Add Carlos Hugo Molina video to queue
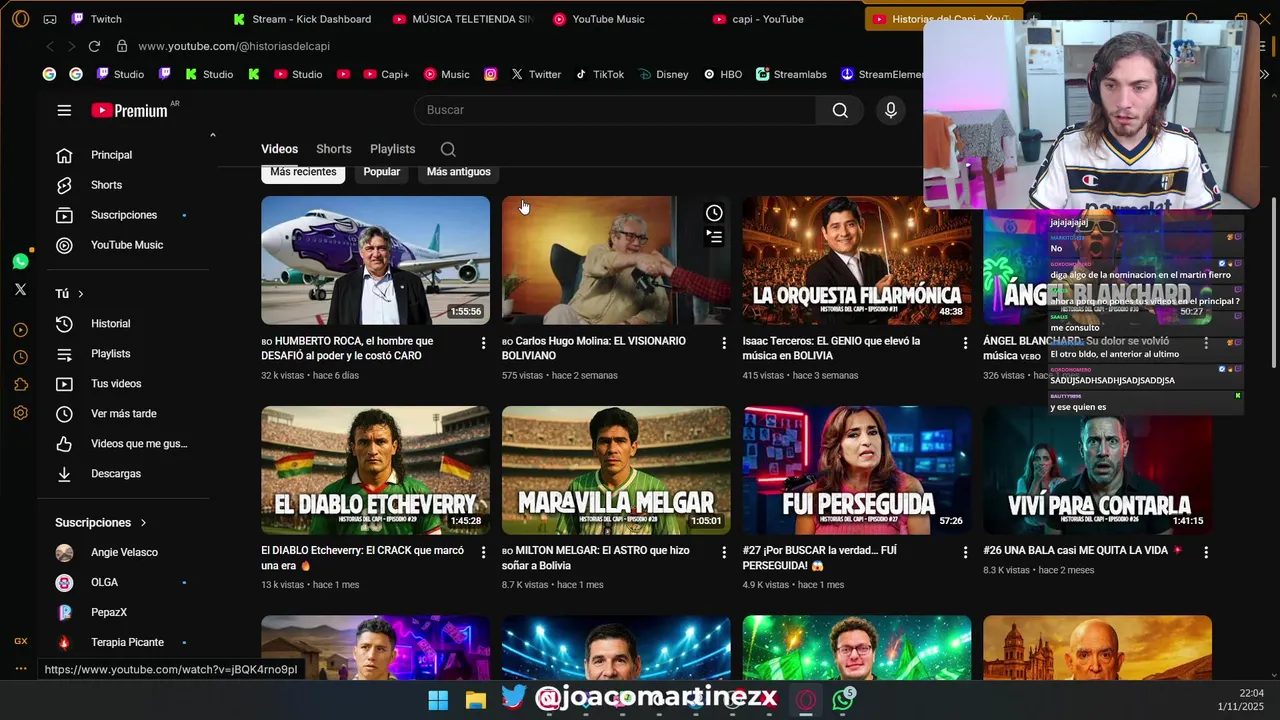Screen dimensions: 1280x720 click(x=714, y=237)
